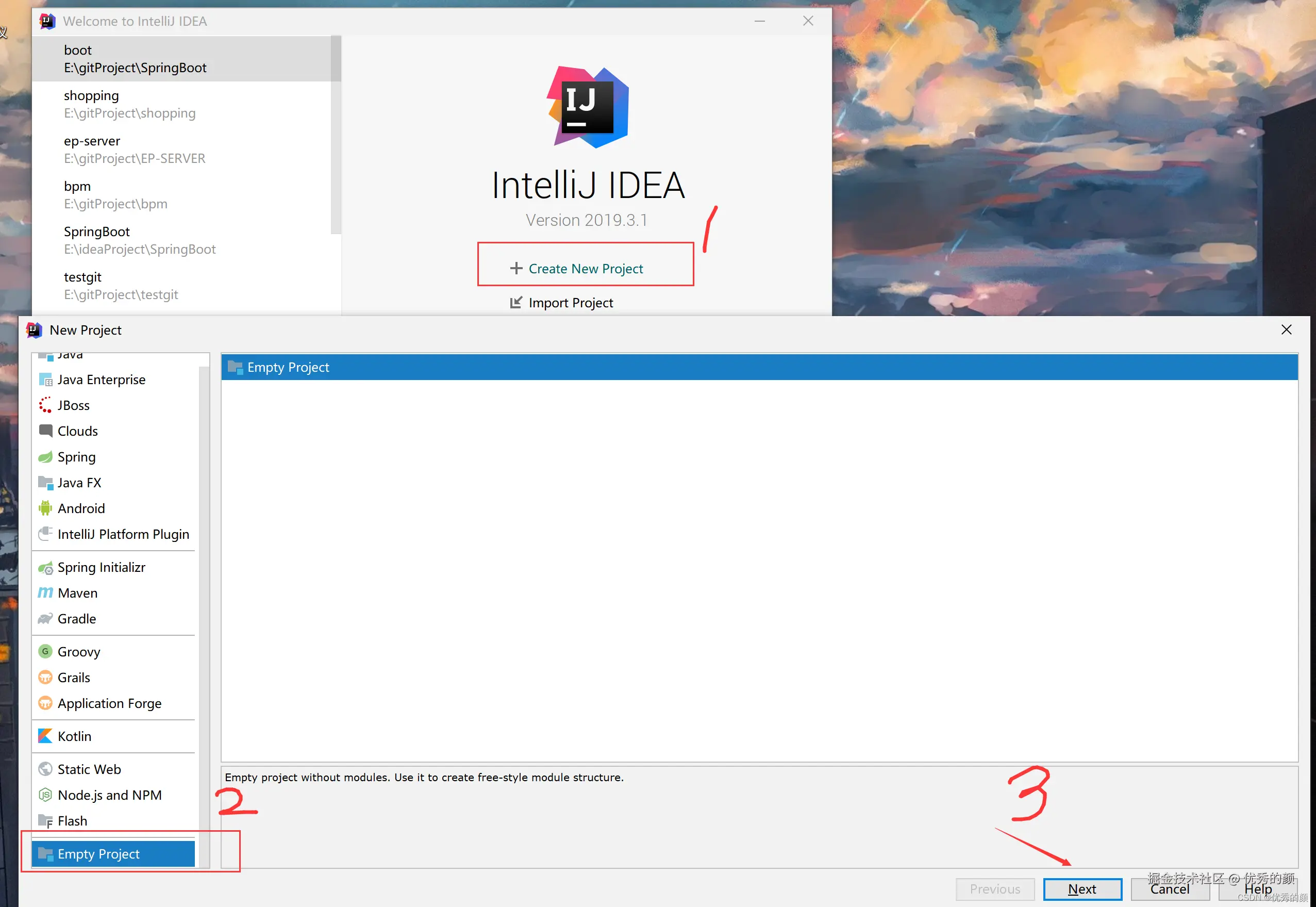Select Empty Project in left list
This screenshot has height=907, width=1316.
tap(99, 853)
